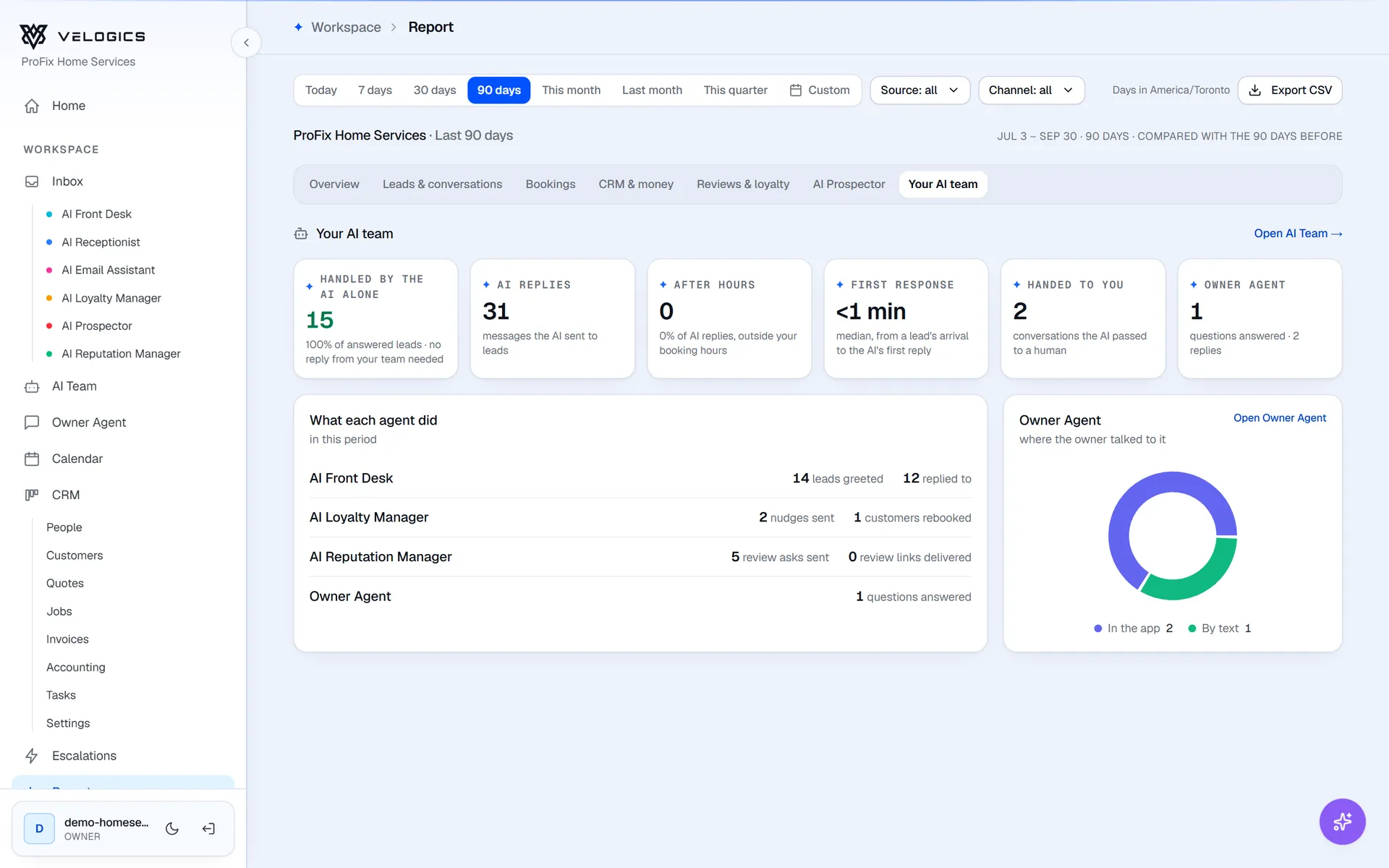Viewport: 1389px width, 868px height.
Task: Open Inbox via the tray icon
Action: 32,182
